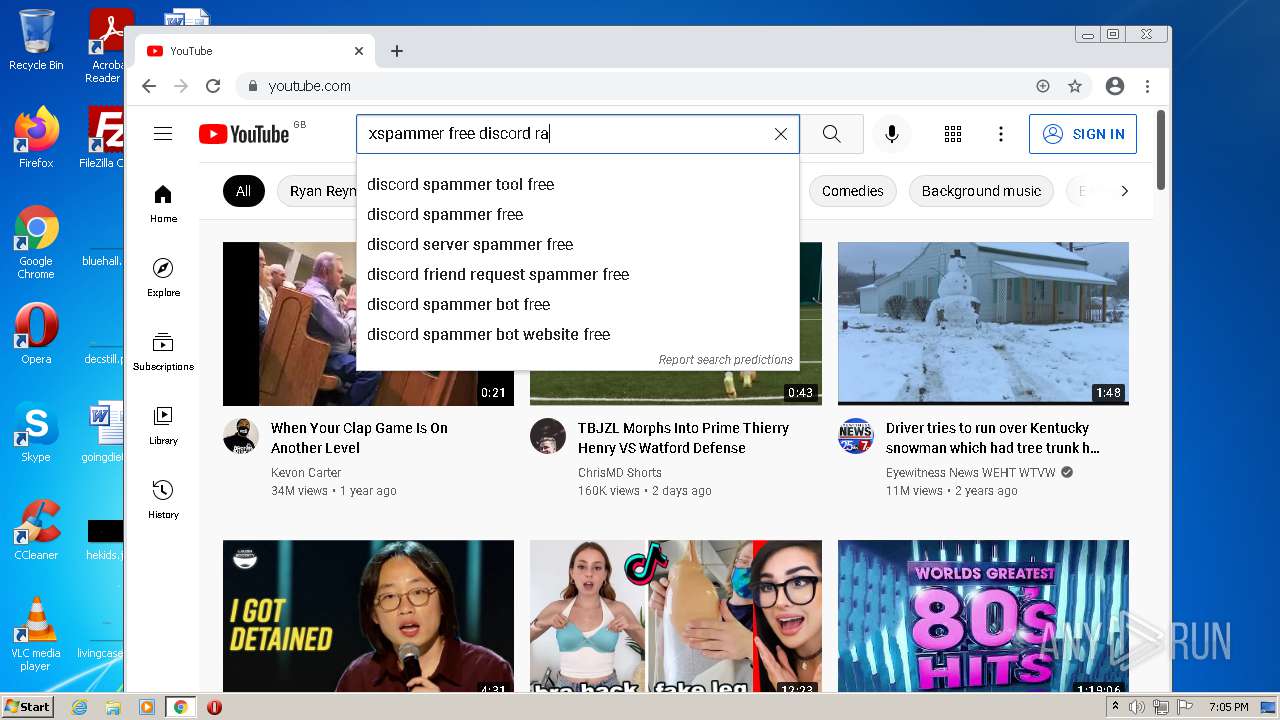Open the Windows Start button
Viewport: 1280px width, 720px height.
pos(28,707)
